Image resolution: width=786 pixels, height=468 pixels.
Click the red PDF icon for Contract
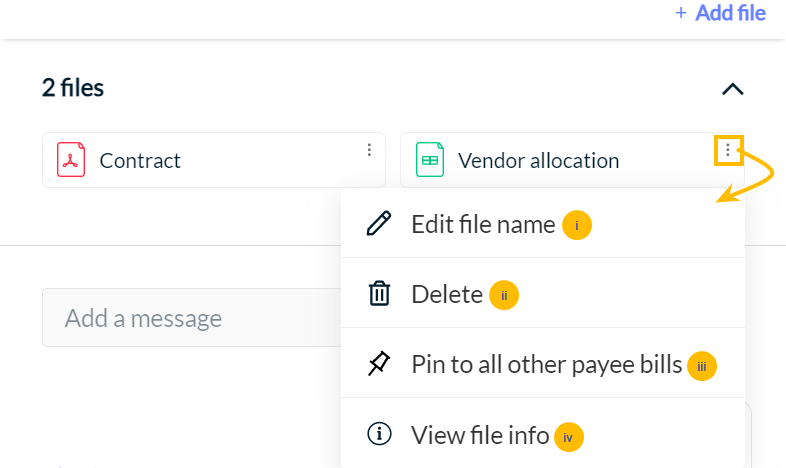point(71,160)
